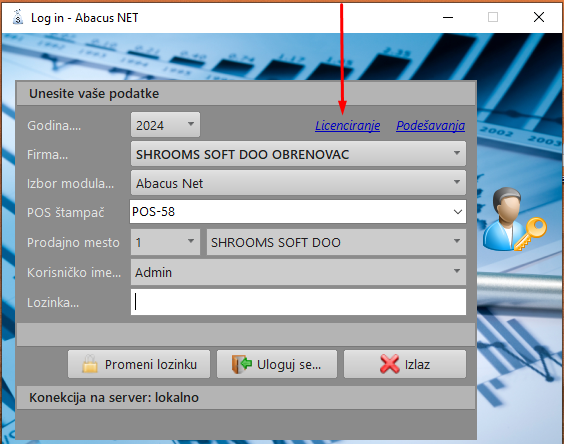Screen dimensions: 564x444
Task: Expand the Firma company dropdown
Action: [x=298, y=154]
